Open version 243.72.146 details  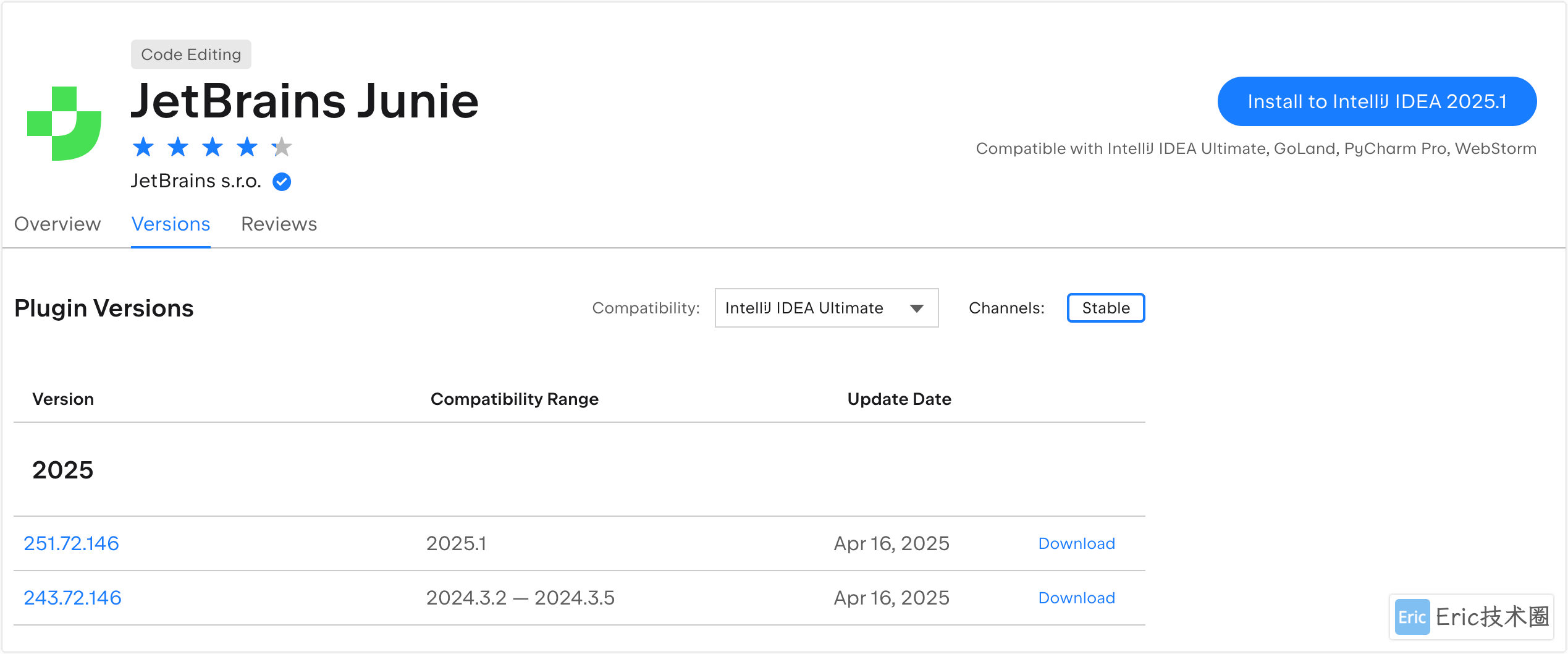coord(72,598)
